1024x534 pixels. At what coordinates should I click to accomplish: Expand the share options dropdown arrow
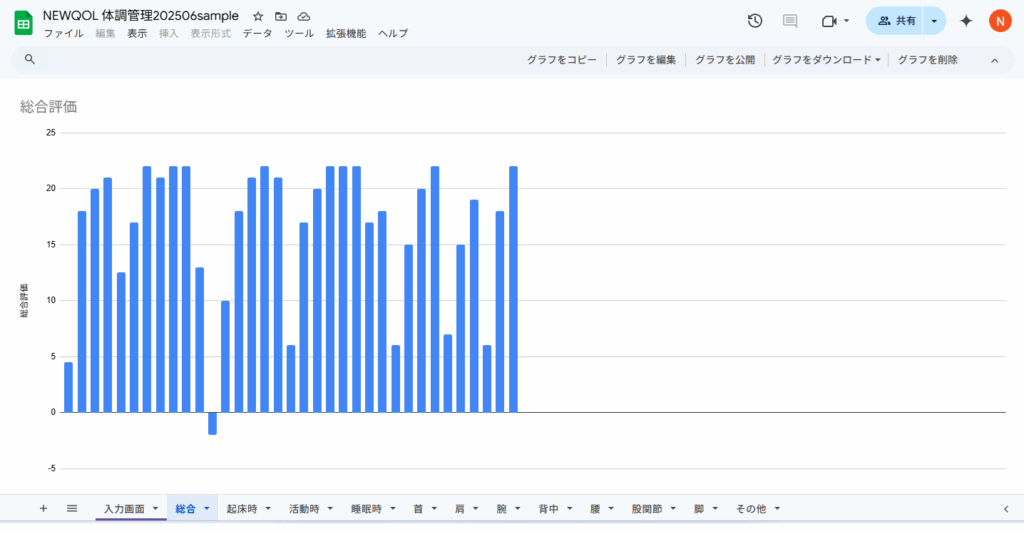tap(934, 21)
